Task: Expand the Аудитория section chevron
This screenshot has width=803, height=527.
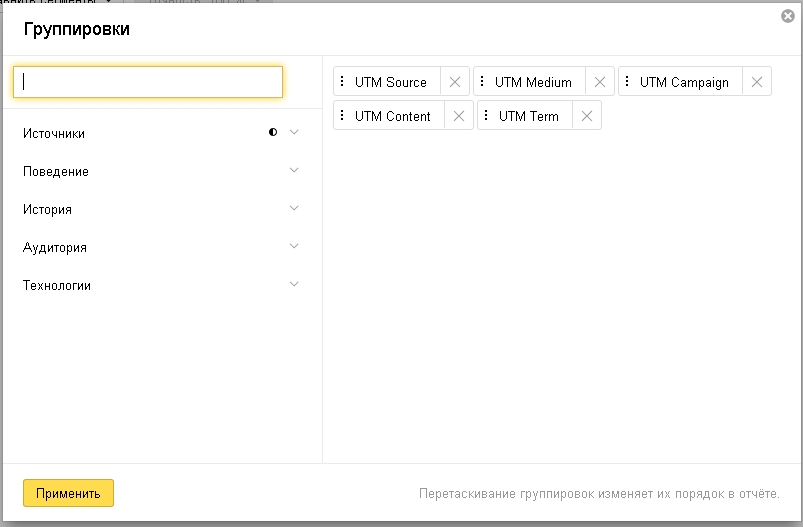Action: tap(294, 247)
